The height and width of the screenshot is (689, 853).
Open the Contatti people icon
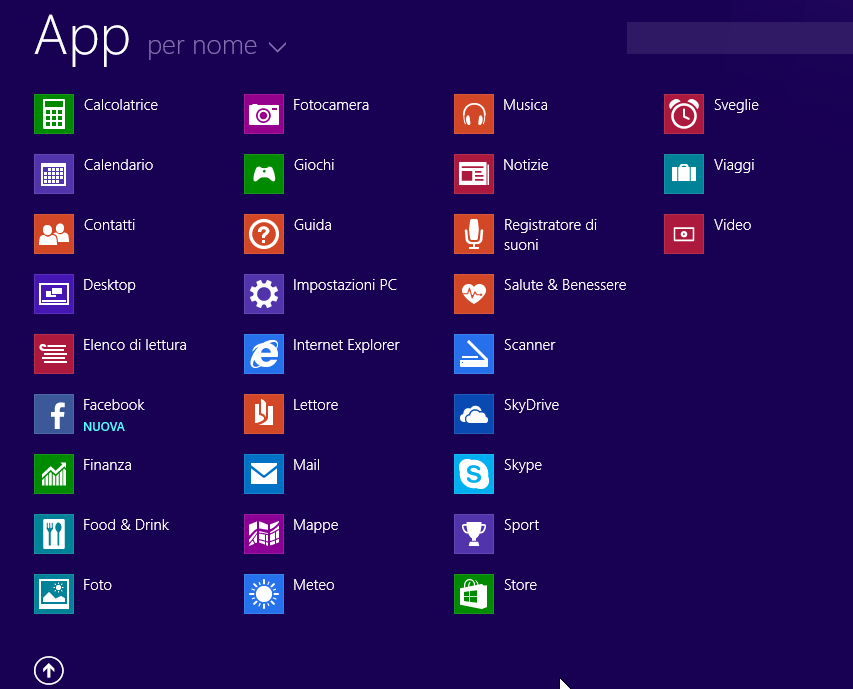click(54, 234)
